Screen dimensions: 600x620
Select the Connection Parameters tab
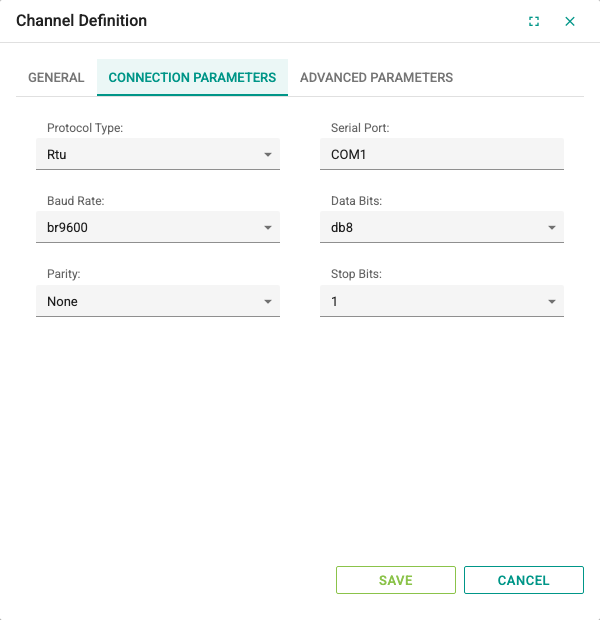[x=192, y=78]
